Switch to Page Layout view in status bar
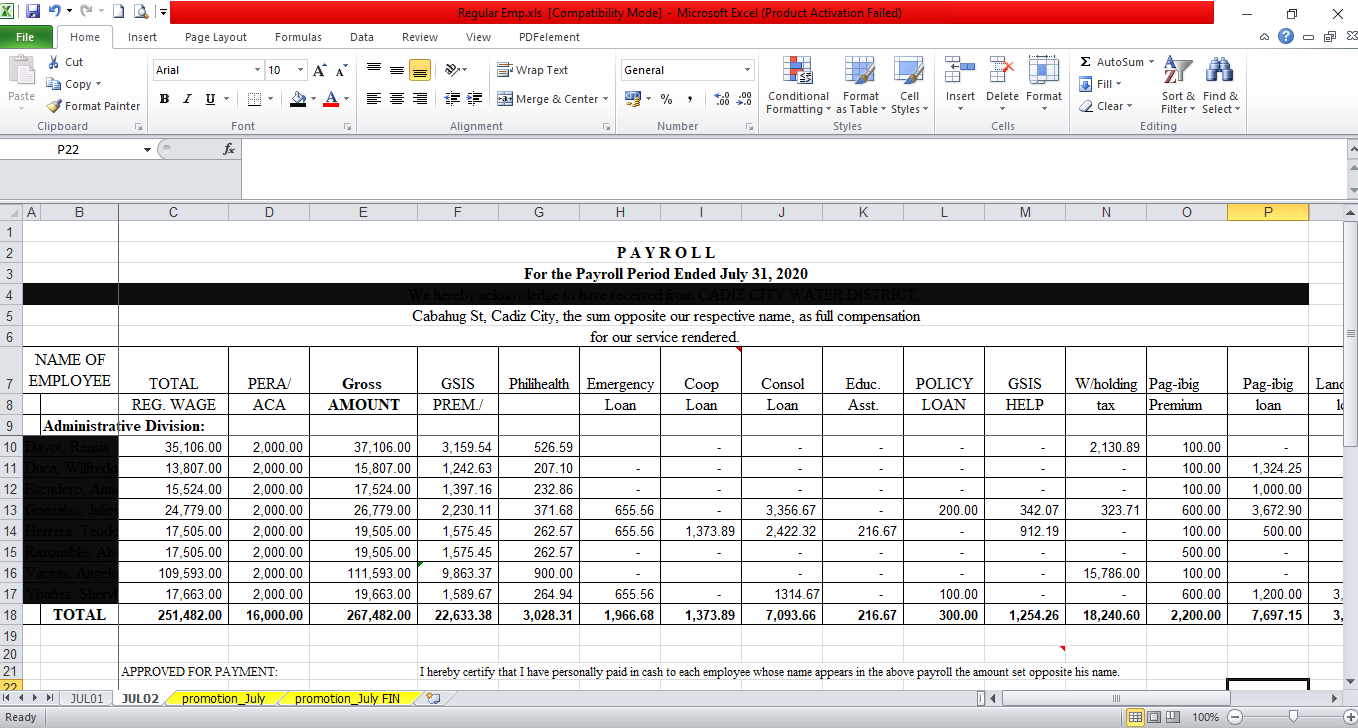 point(1155,717)
